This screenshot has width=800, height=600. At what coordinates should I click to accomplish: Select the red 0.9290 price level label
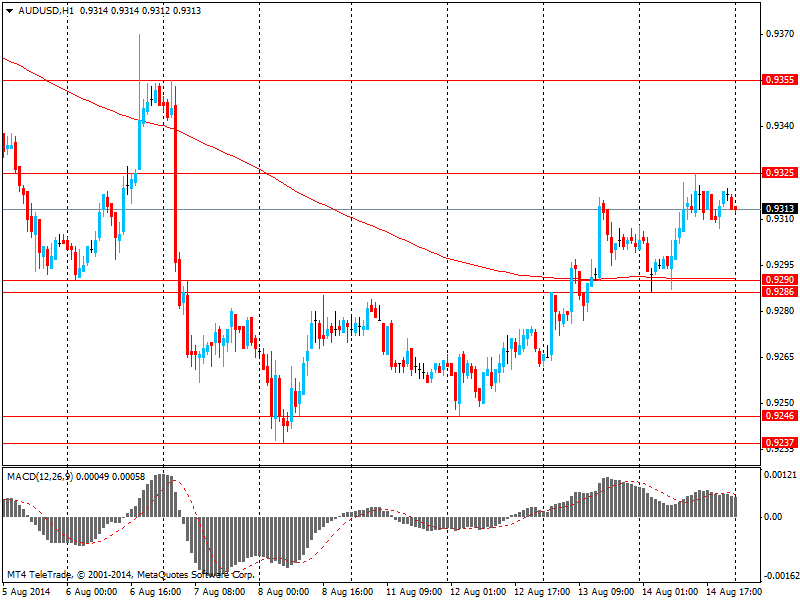click(x=780, y=280)
